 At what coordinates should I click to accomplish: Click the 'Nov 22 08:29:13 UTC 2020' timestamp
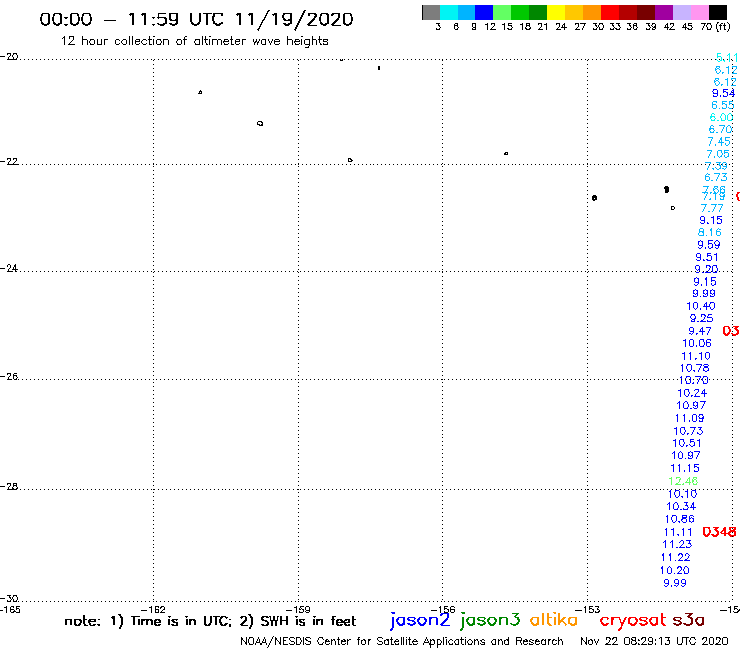[654, 641]
